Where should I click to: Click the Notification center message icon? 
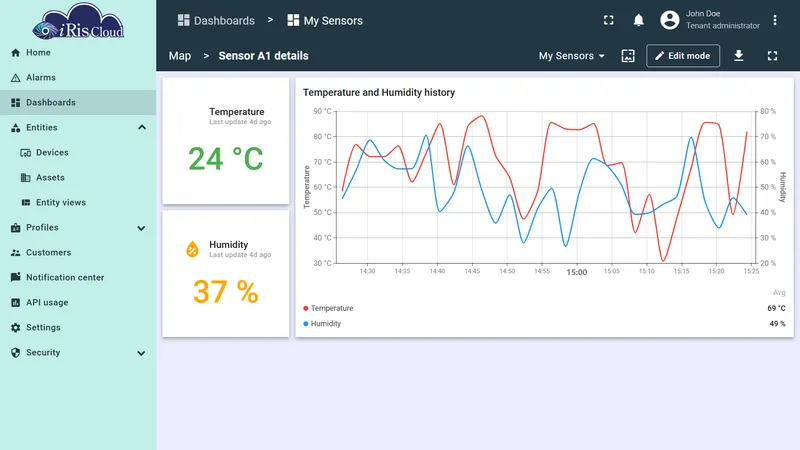click(x=15, y=277)
